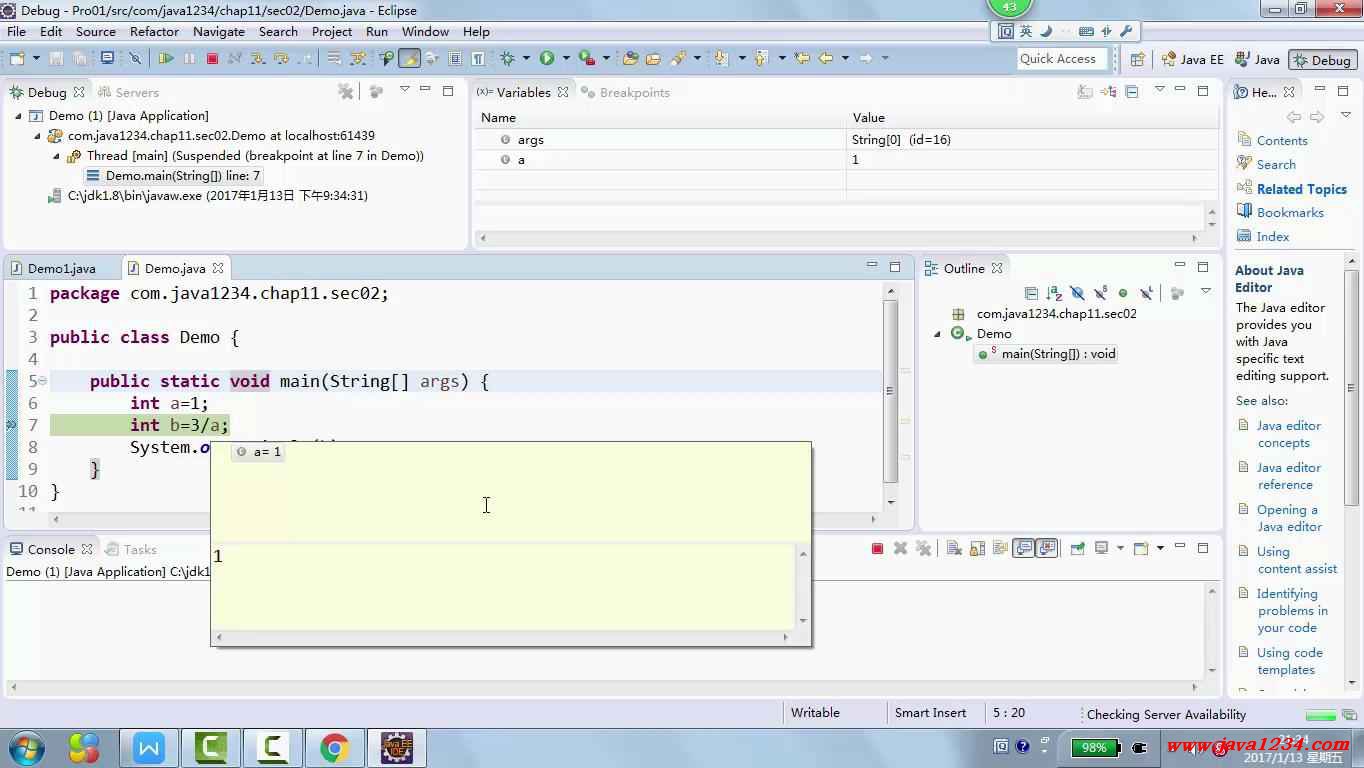Open the Java editor concepts link

pos(1288,434)
